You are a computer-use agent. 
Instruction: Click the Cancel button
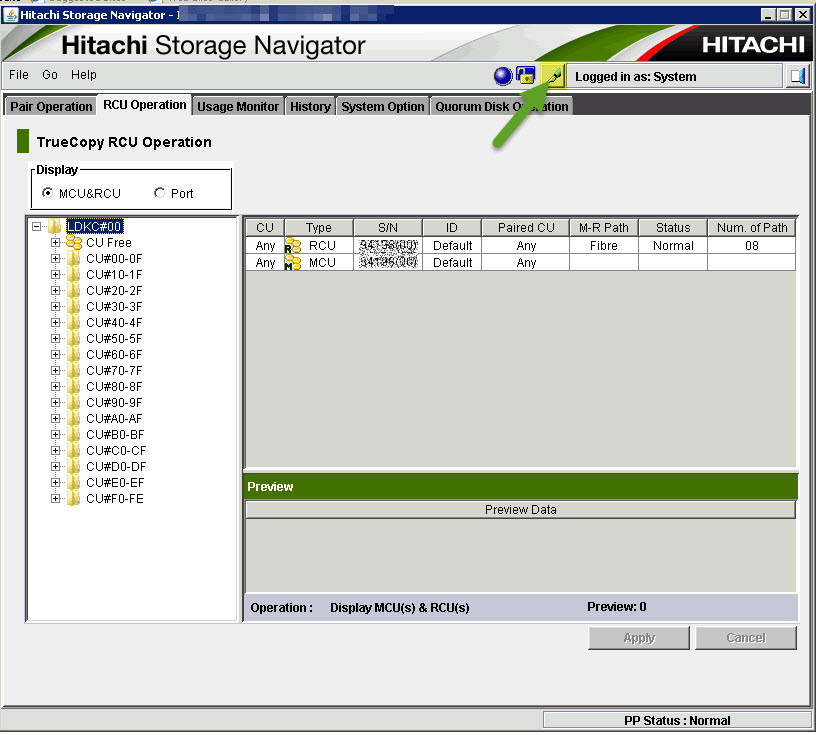[746, 638]
